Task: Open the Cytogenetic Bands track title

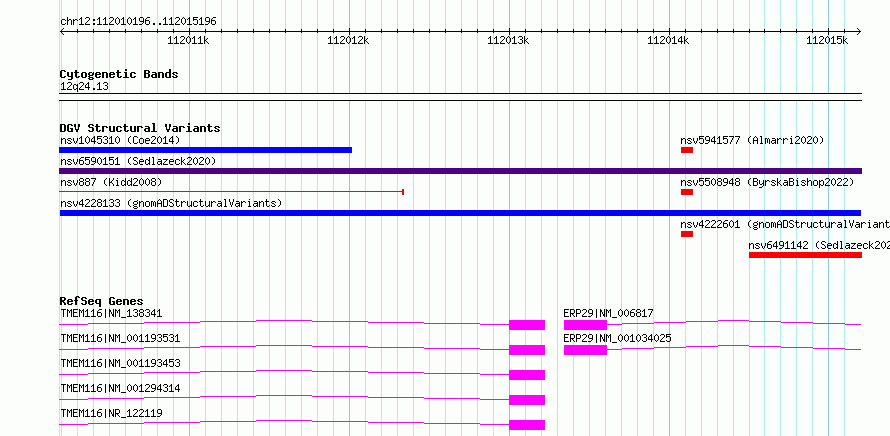Action: 119,74
